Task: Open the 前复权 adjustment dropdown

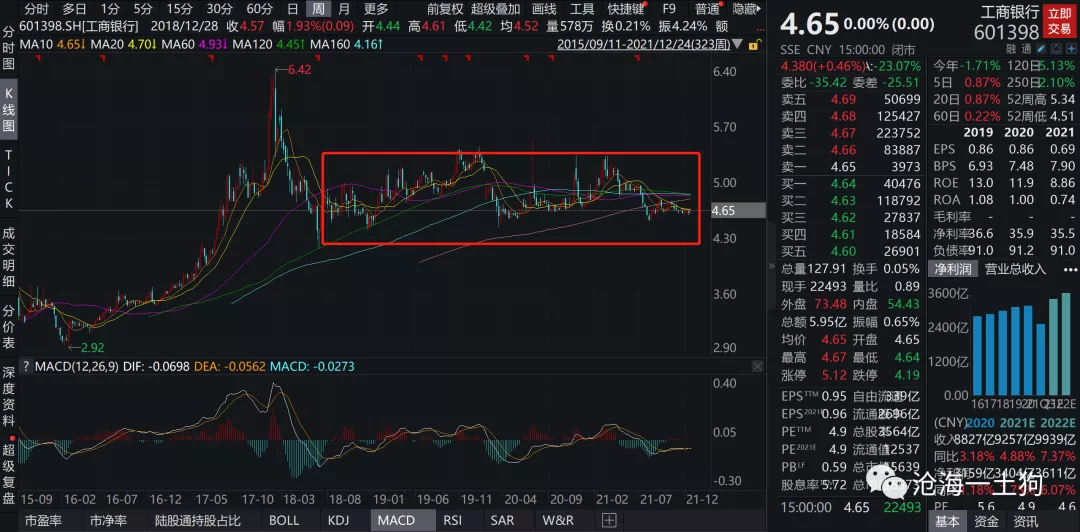Action: (x=445, y=9)
